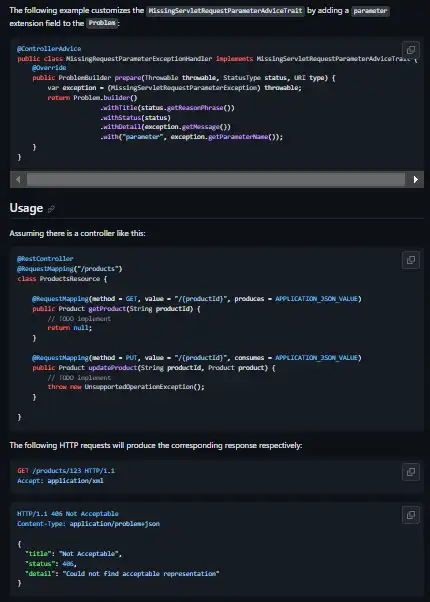
Task: Click the "detail" JSON line about acceptable representation
Action: [x=122, y=574]
